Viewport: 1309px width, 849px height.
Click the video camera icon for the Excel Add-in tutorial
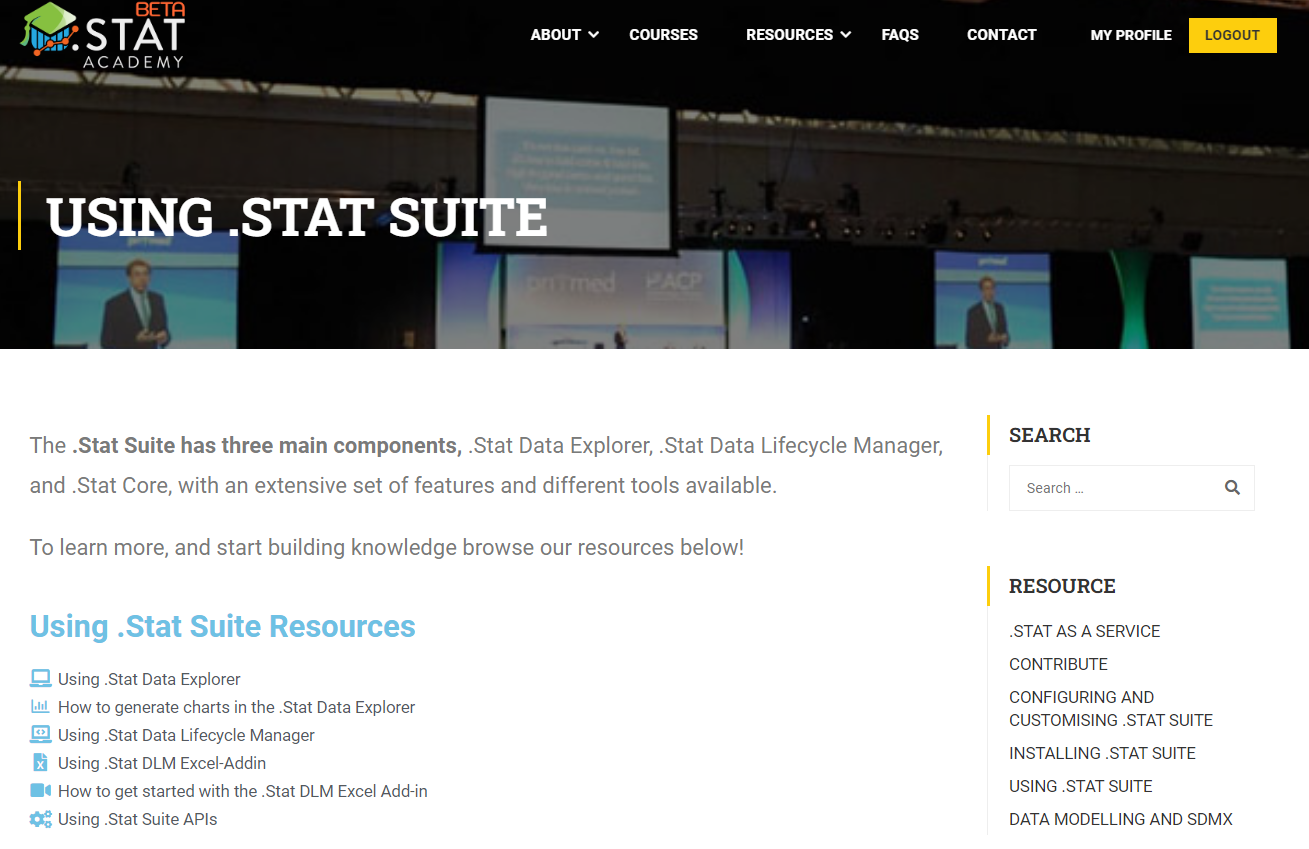(39, 790)
